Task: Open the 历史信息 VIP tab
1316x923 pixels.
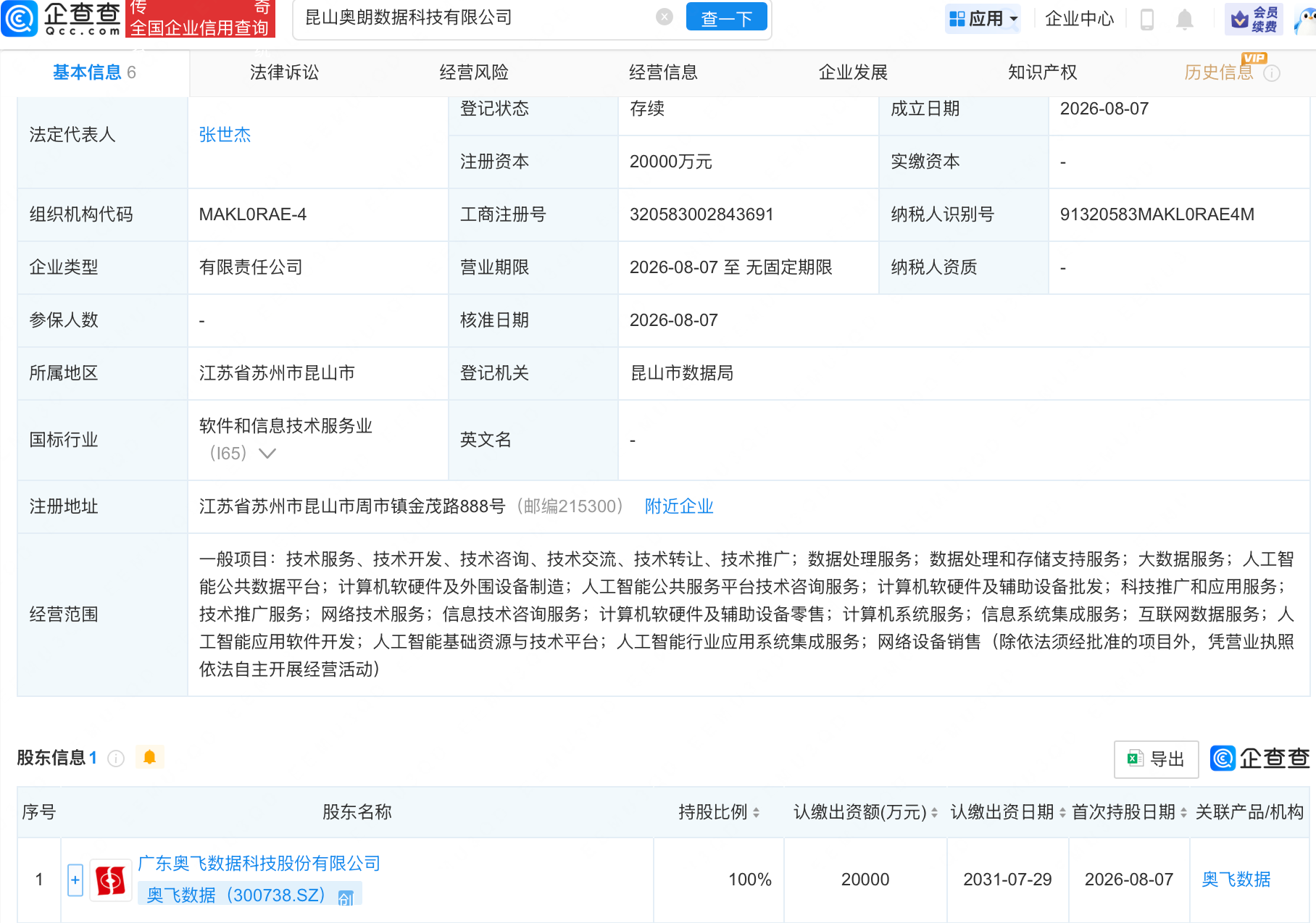Action: pos(1219,72)
